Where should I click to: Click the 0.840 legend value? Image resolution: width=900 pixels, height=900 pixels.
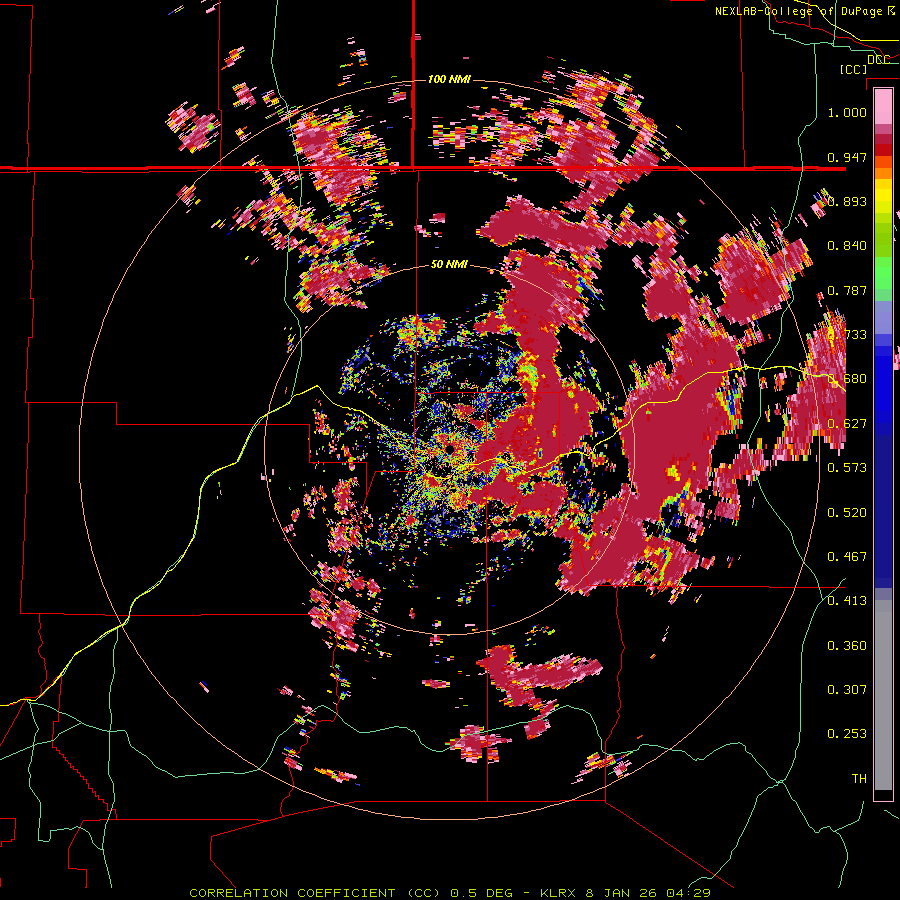pyautogui.click(x=847, y=246)
